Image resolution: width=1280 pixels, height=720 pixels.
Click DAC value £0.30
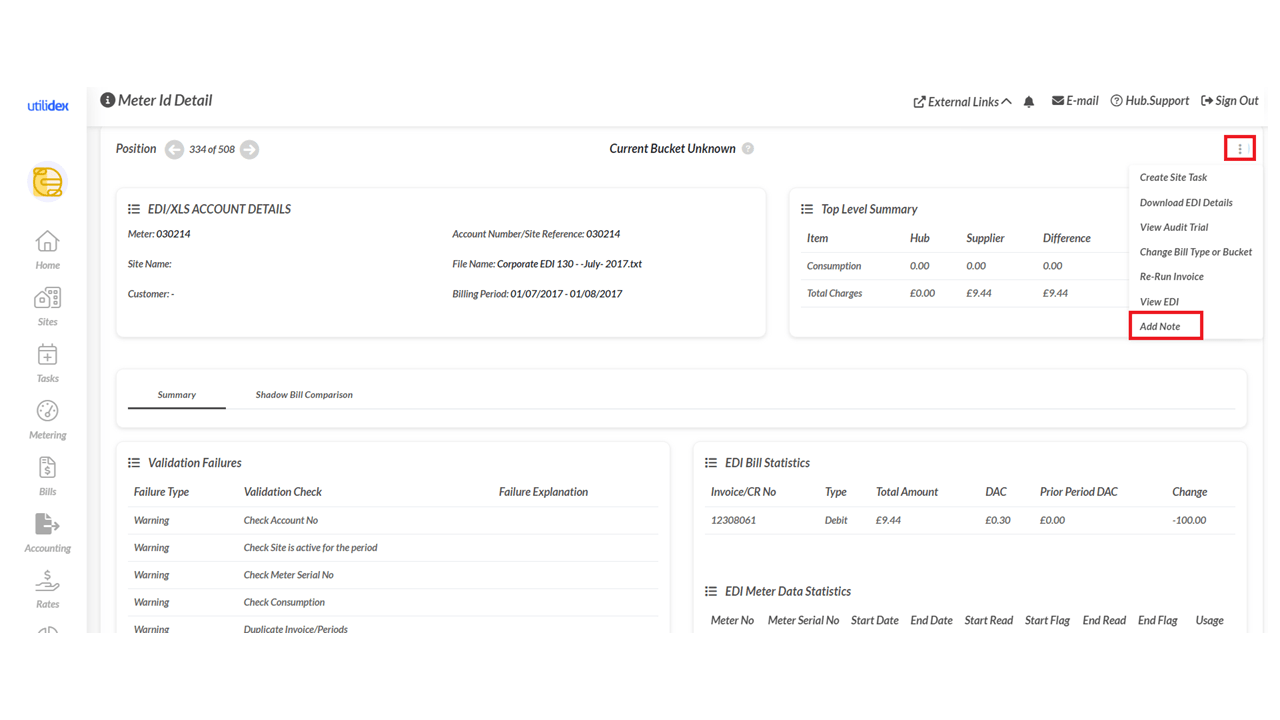(x=997, y=520)
